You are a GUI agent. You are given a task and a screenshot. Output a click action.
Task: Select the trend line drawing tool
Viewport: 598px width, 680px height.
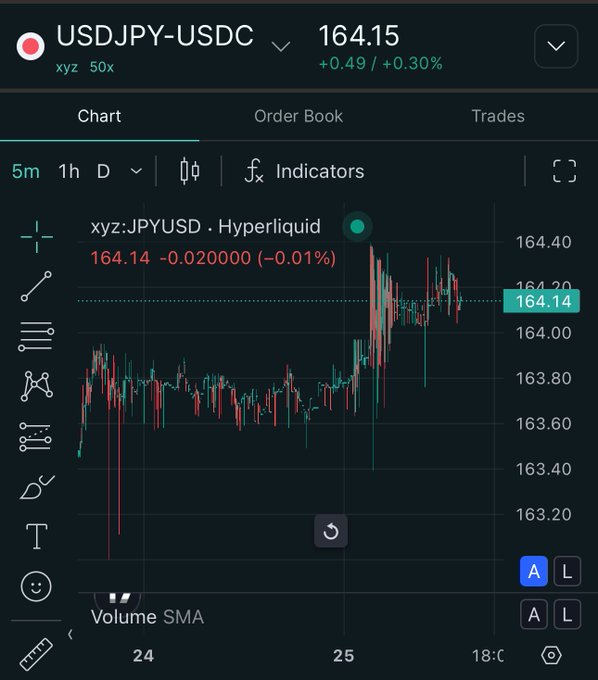[x=36, y=286]
